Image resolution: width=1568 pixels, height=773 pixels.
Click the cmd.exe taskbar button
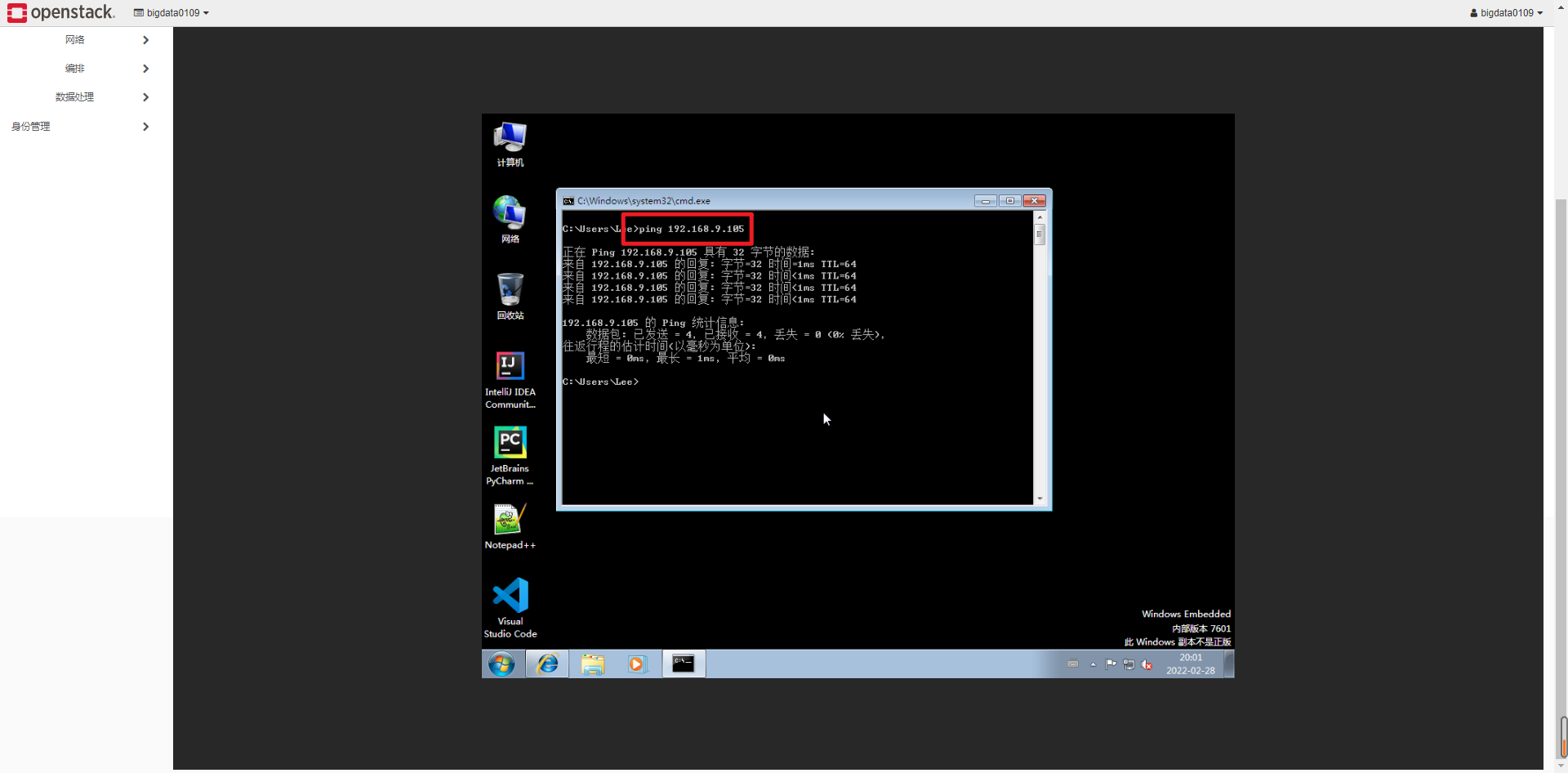click(x=684, y=664)
